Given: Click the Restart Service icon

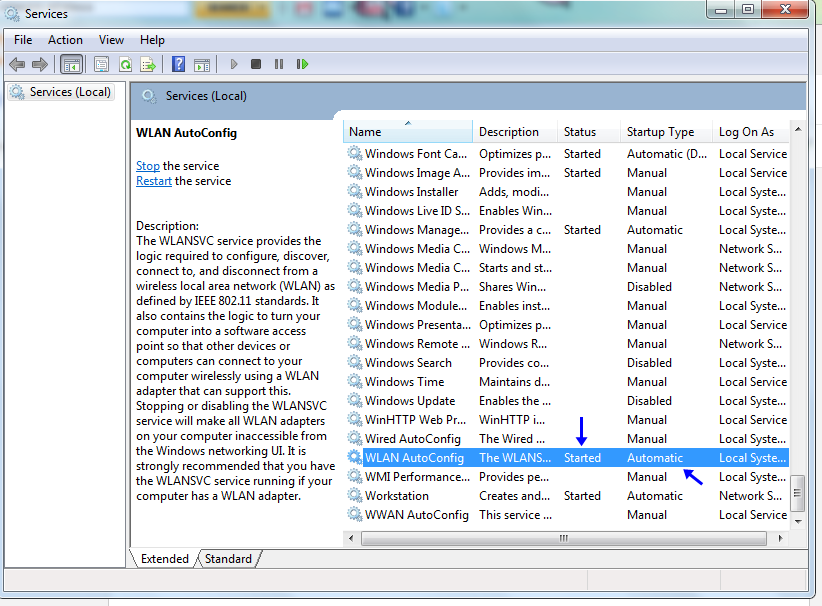Looking at the screenshot, I should pos(302,64).
